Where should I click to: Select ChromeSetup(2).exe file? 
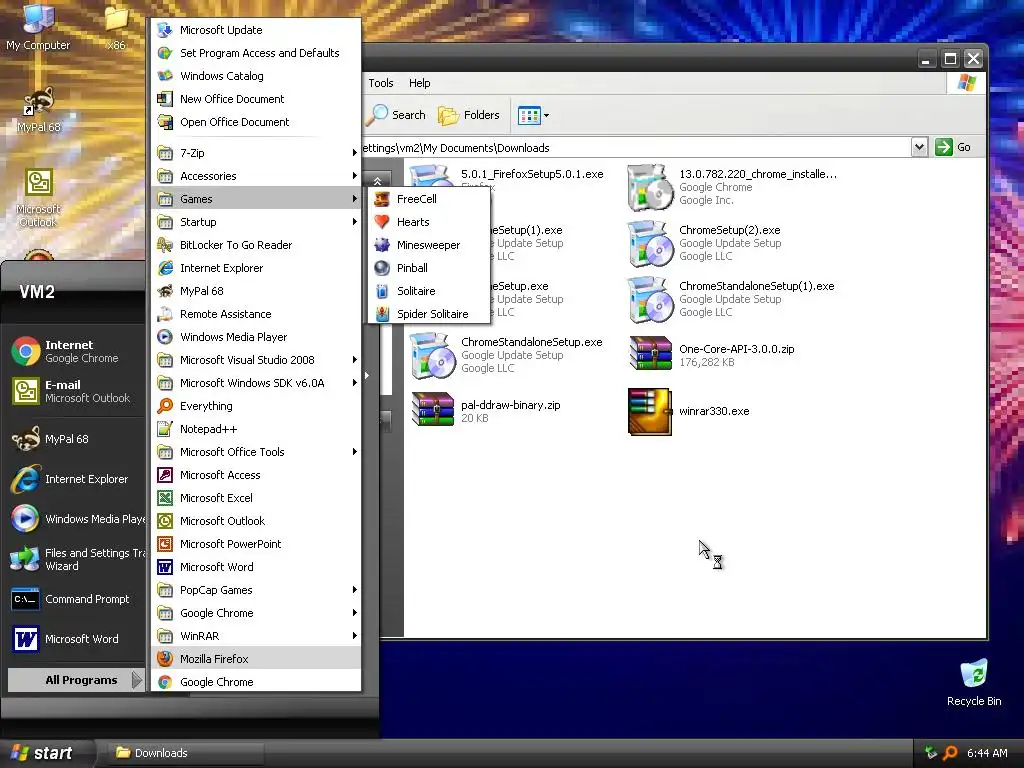coord(705,243)
